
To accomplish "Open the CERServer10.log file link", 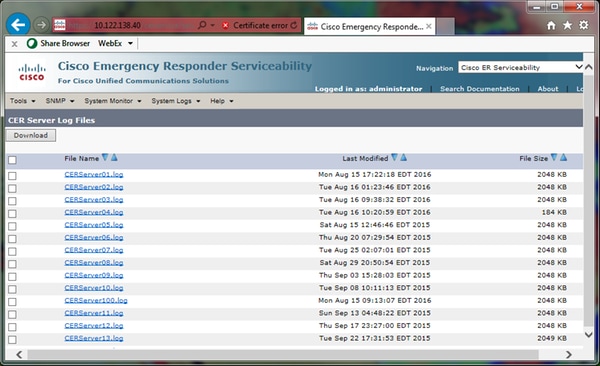I will pyautogui.click(x=94, y=288).
